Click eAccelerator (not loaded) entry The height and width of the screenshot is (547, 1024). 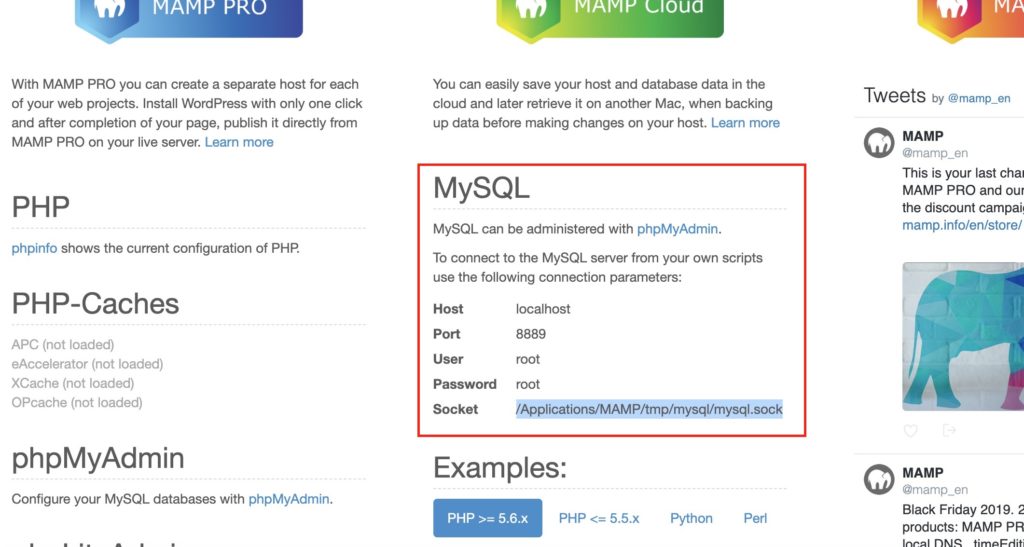tap(88, 364)
